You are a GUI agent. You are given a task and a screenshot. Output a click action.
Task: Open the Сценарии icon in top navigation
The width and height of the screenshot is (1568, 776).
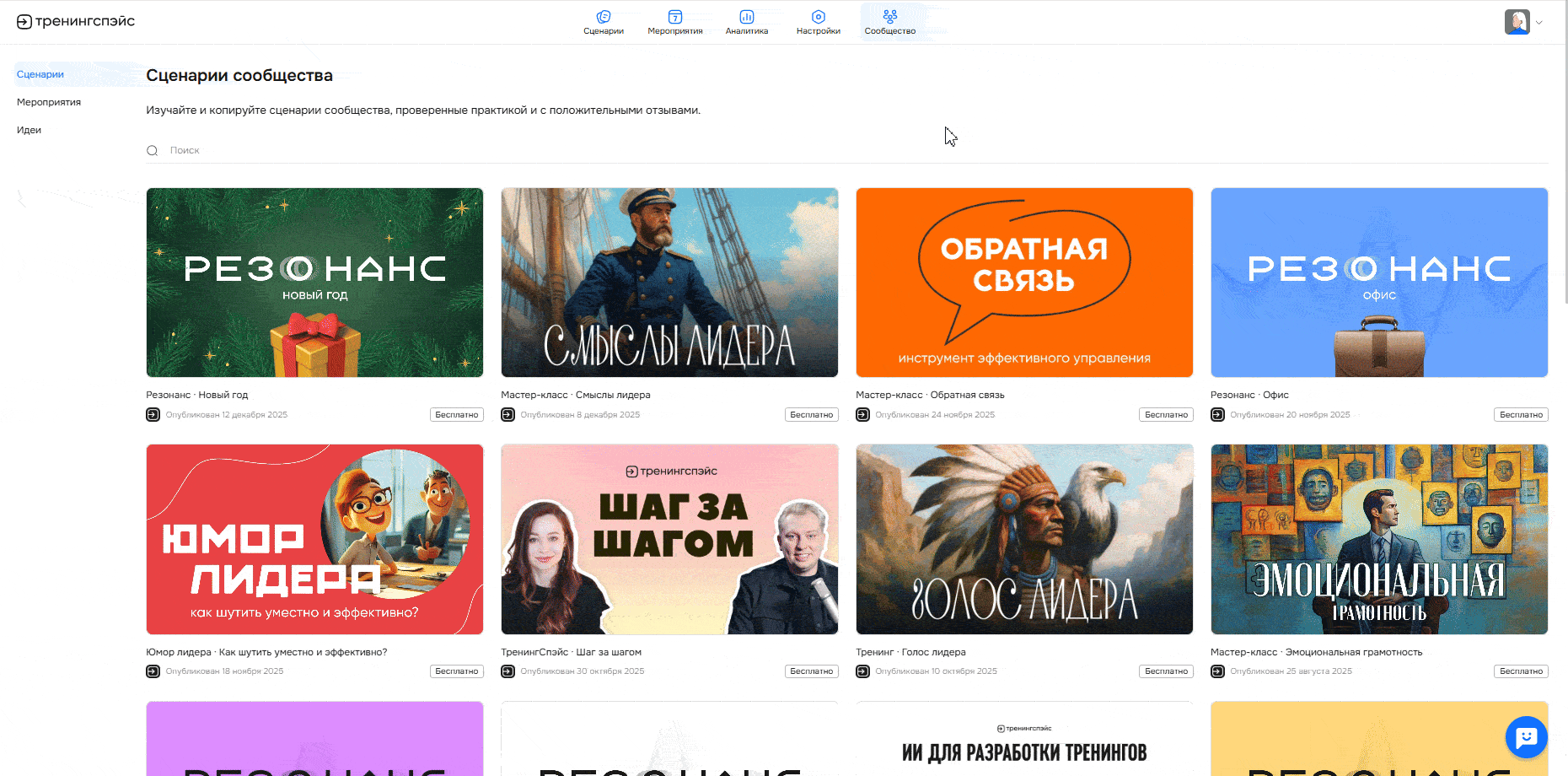tap(603, 17)
